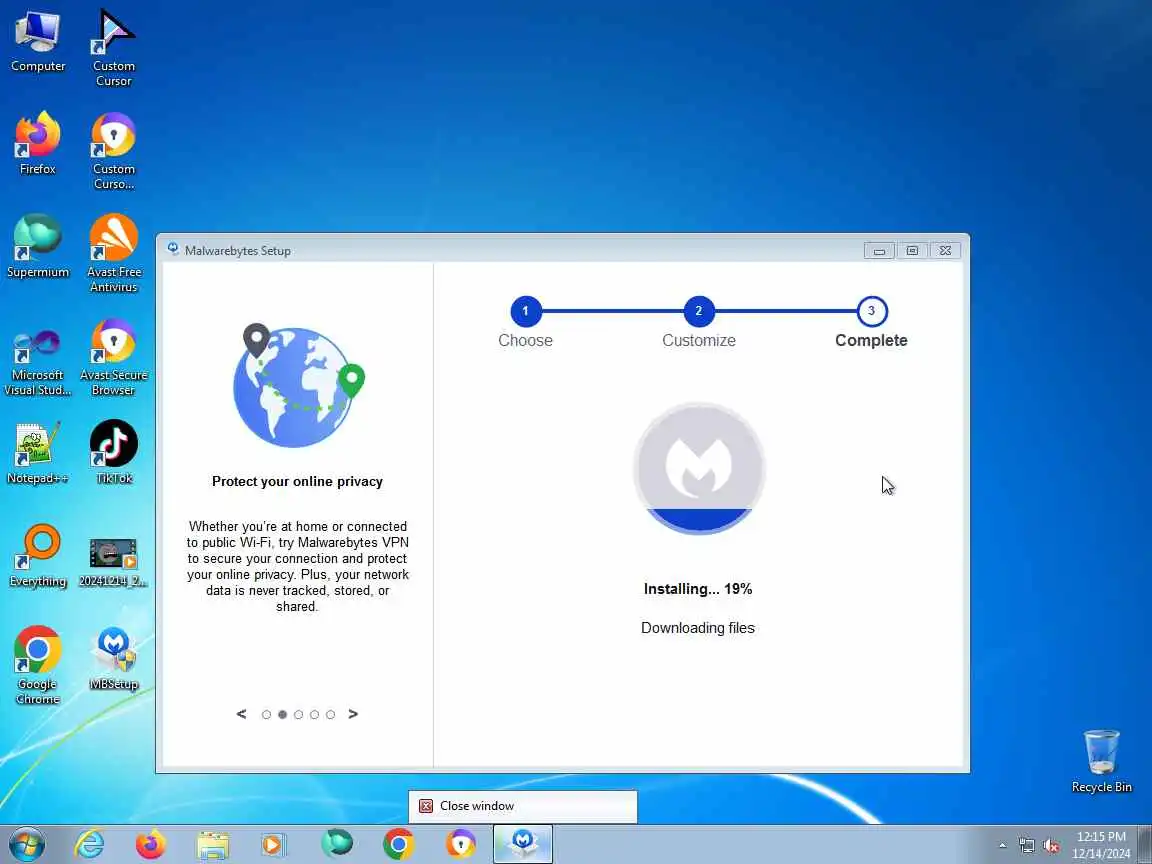The image size is (1152, 864).
Task: Select the first carousel dot
Action: click(x=266, y=715)
